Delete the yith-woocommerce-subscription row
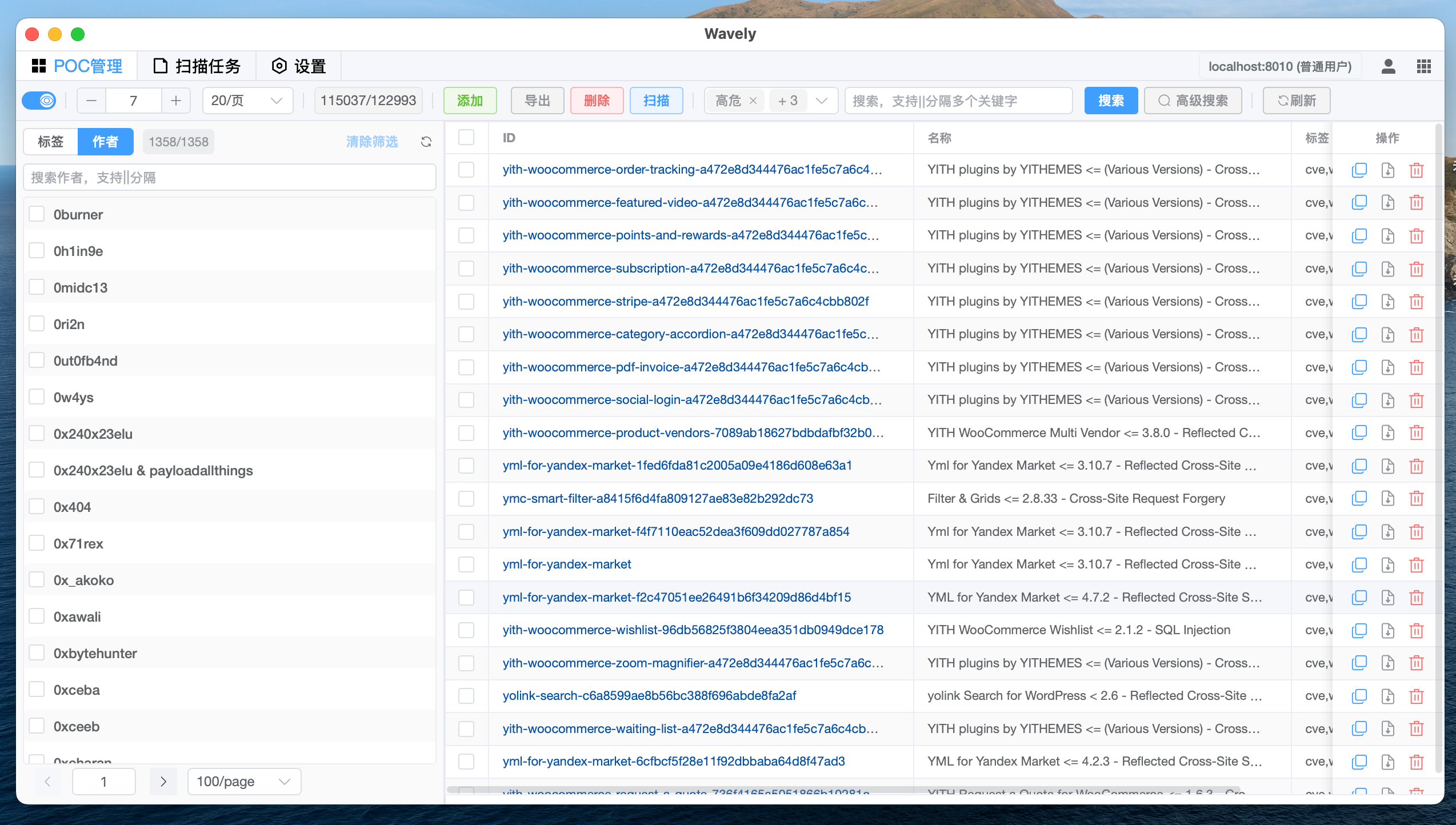 (x=1417, y=269)
